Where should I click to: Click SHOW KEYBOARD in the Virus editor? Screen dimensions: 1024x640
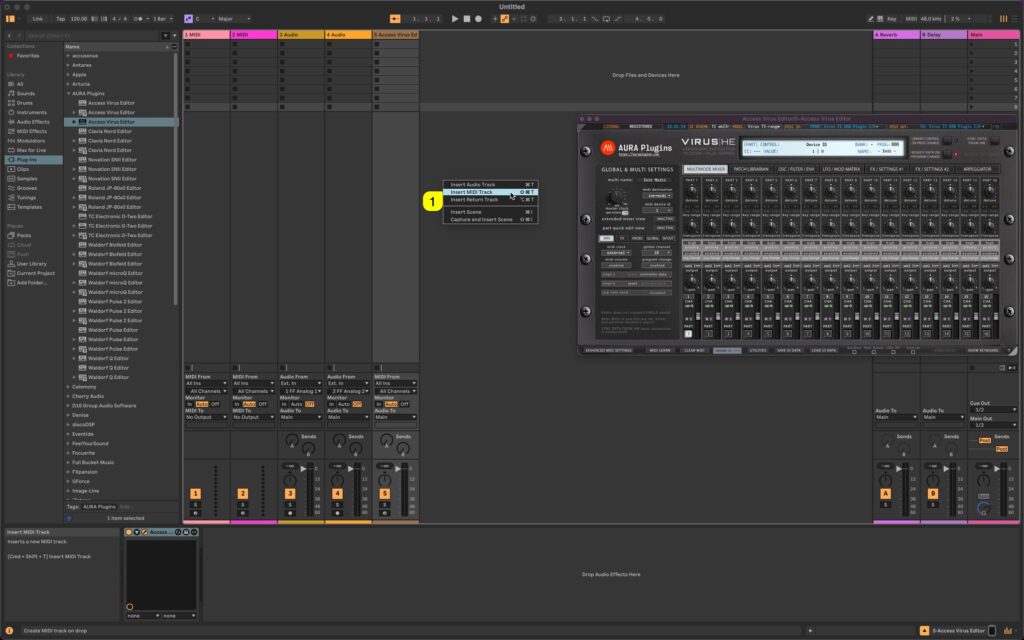(x=985, y=351)
